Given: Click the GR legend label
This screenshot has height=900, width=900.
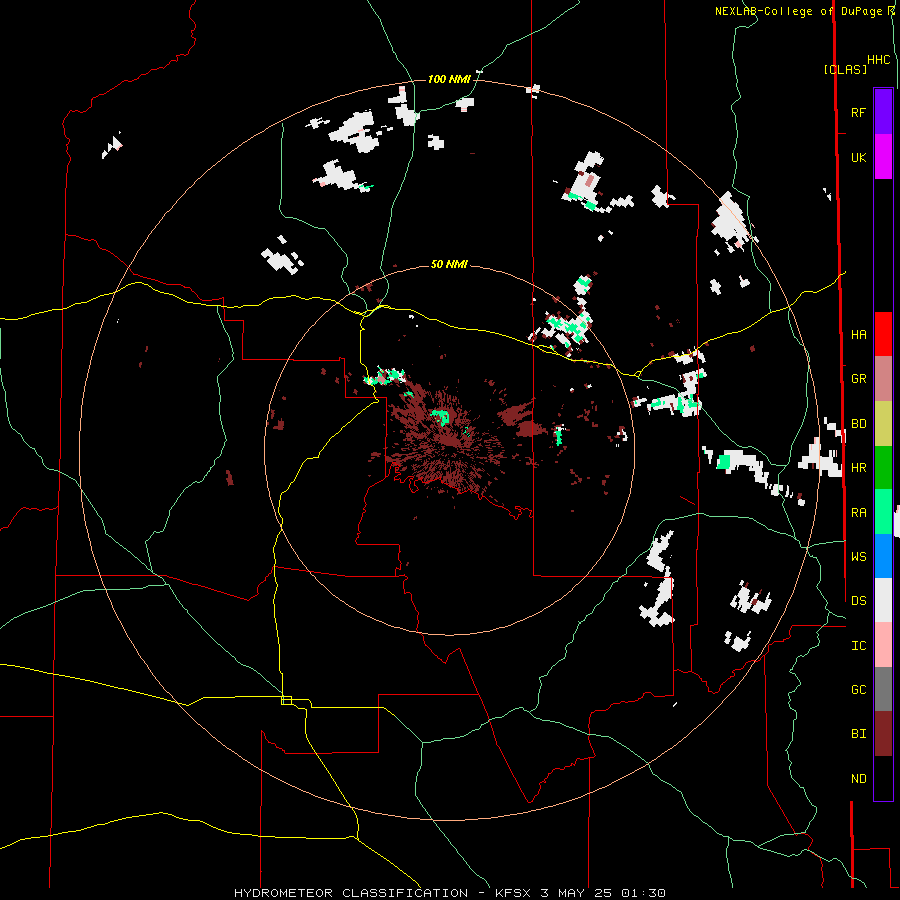Looking at the screenshot, I should (x=858, y=379).
